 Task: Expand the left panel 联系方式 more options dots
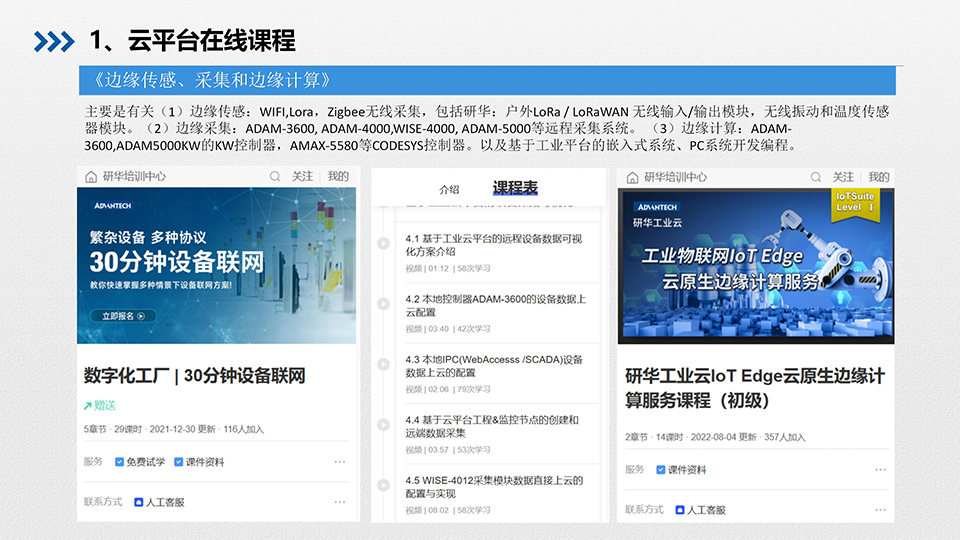tap(340, 502)
